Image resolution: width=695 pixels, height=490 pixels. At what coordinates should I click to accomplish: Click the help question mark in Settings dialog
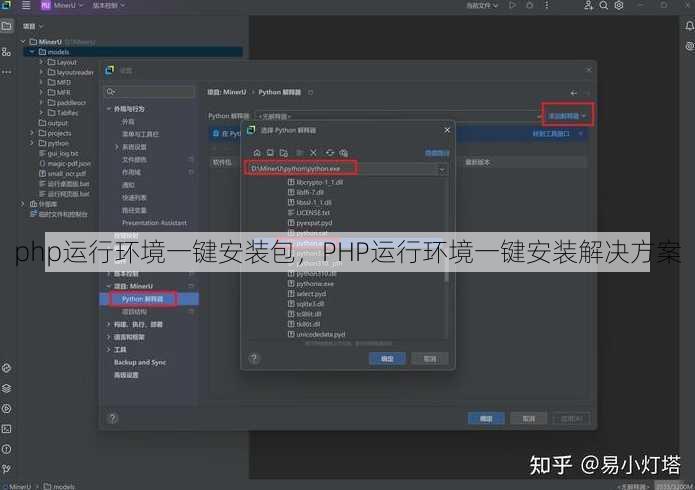pyautogui.click(x=113, y=418)
